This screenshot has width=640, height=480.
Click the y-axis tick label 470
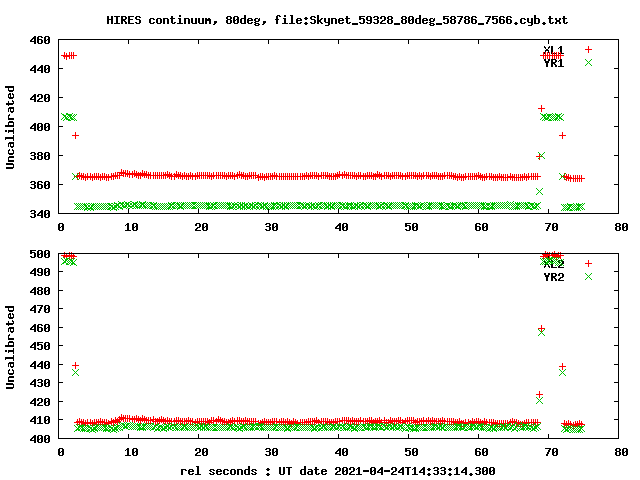40,309
